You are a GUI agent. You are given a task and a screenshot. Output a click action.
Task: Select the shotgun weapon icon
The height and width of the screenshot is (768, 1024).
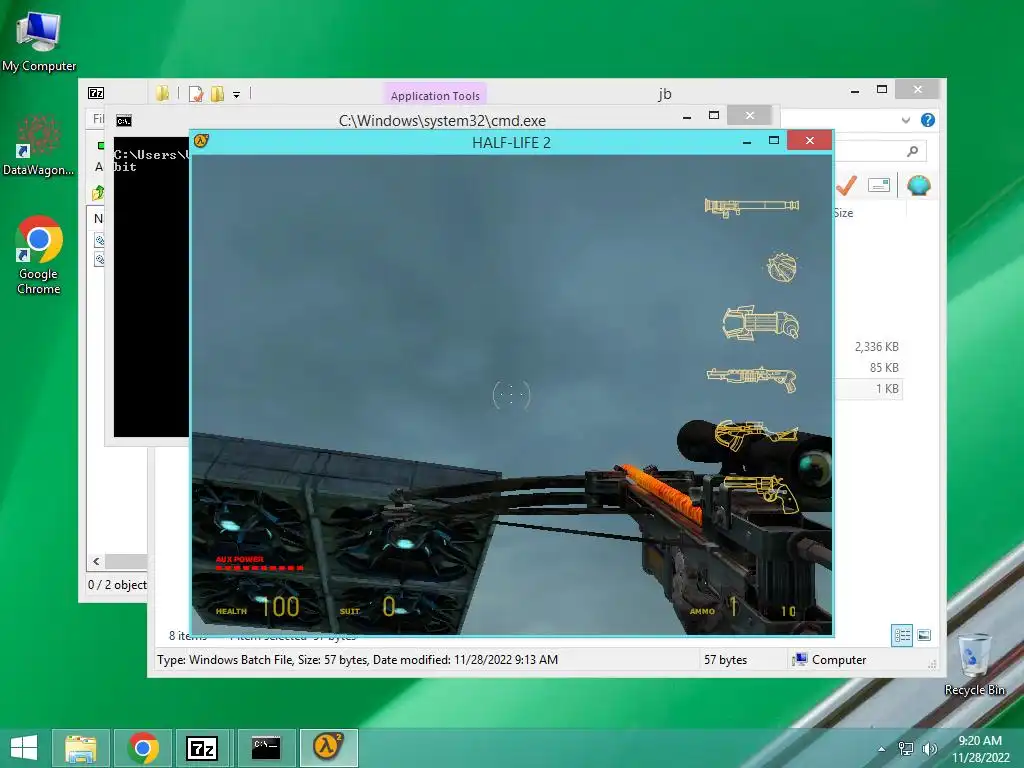pos(752,378)
